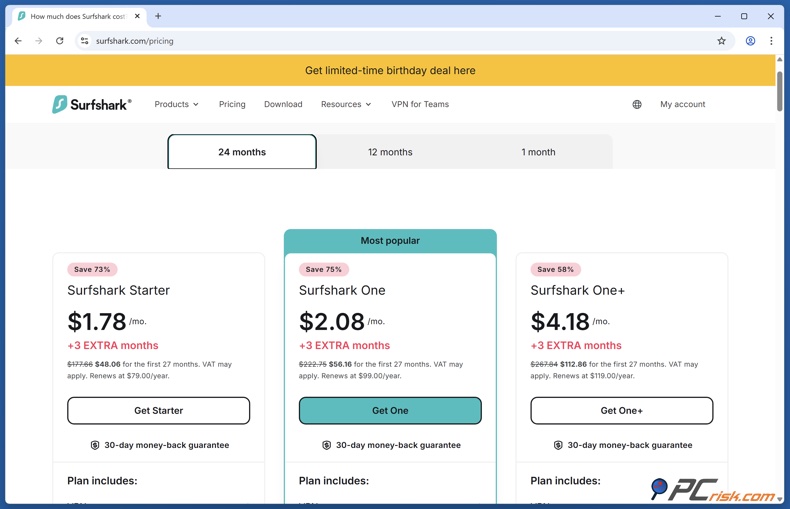Reload the Surfshark pricing page
The width and height of the screenshot is (790, 509).
[x=60, y=41]
